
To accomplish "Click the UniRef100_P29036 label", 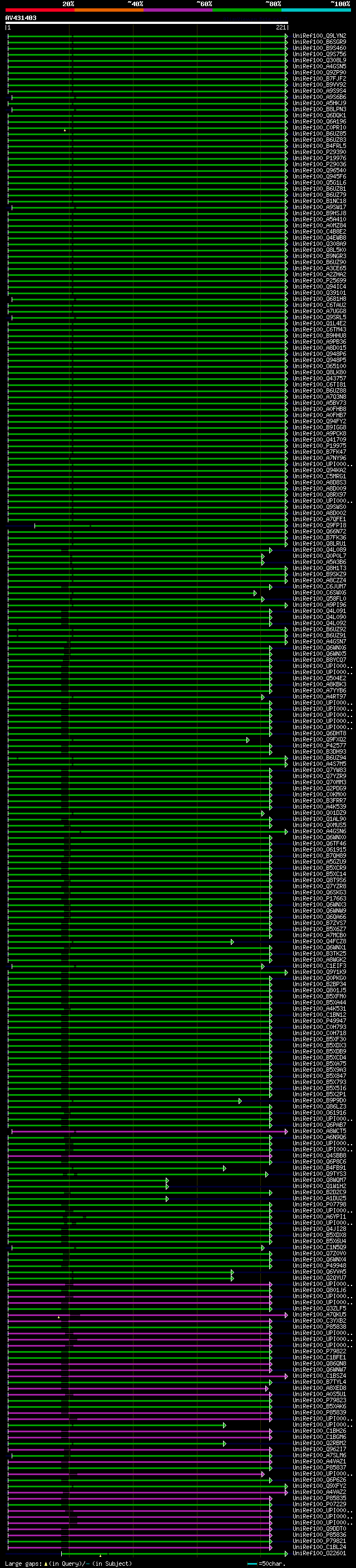I will pos(319,164).
